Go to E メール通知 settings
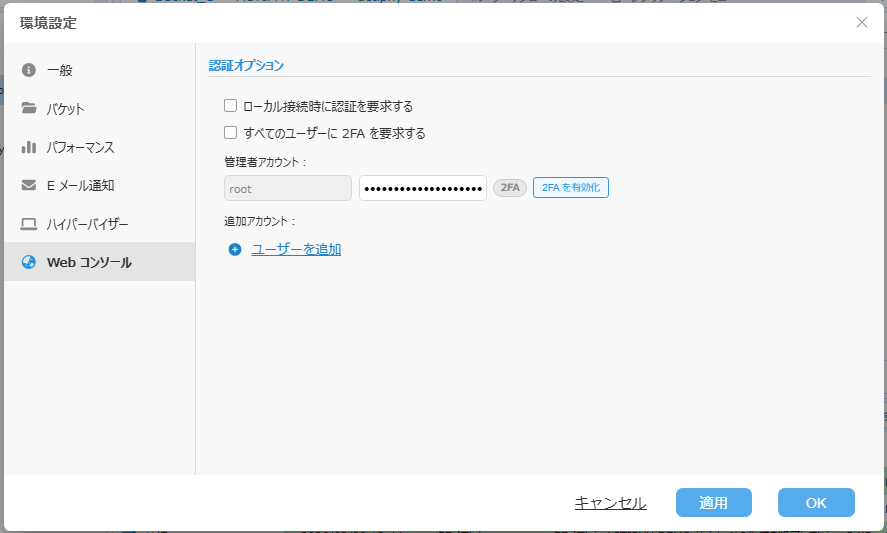This screenshot has height=533, width=887. 100,186
